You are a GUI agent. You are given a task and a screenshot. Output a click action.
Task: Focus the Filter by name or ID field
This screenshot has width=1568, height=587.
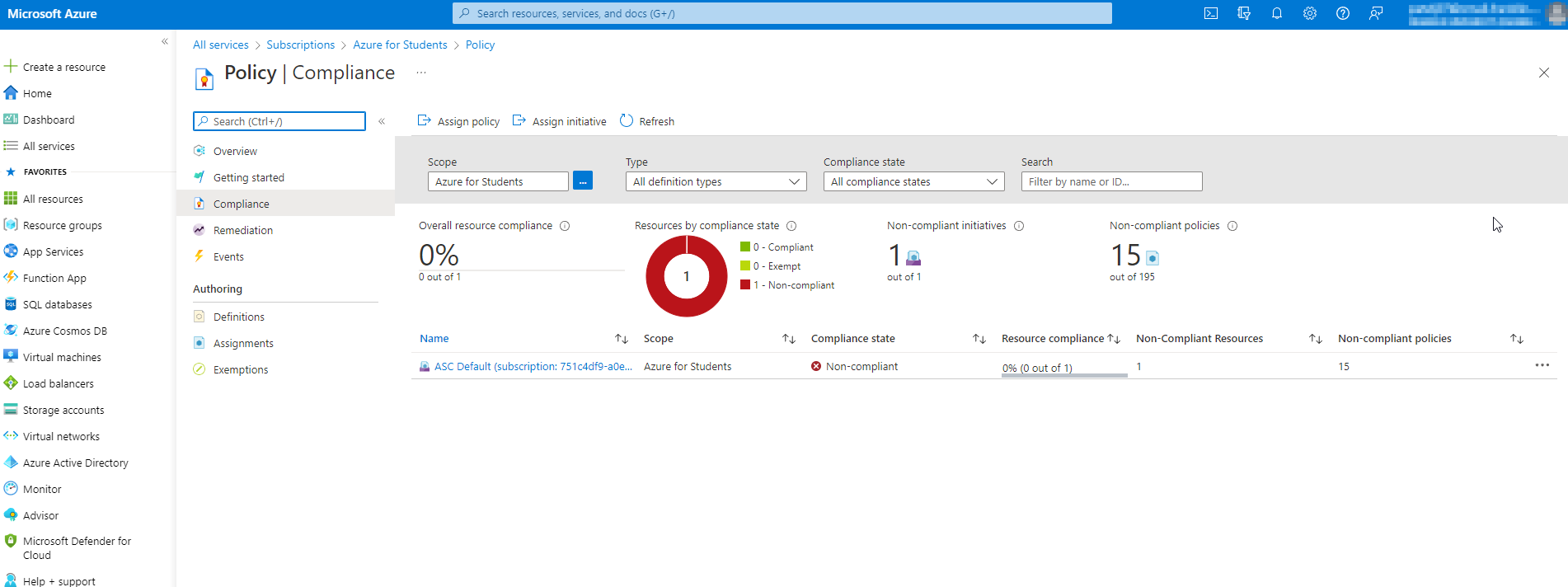click(x=1111, y=181)
